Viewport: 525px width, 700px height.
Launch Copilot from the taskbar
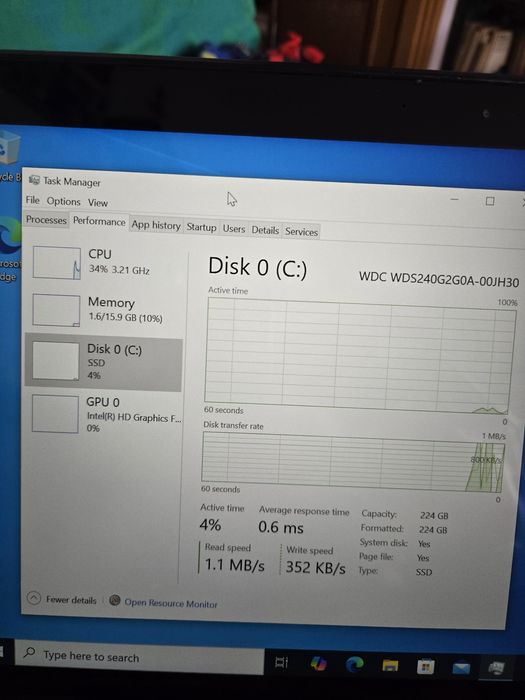318,663
